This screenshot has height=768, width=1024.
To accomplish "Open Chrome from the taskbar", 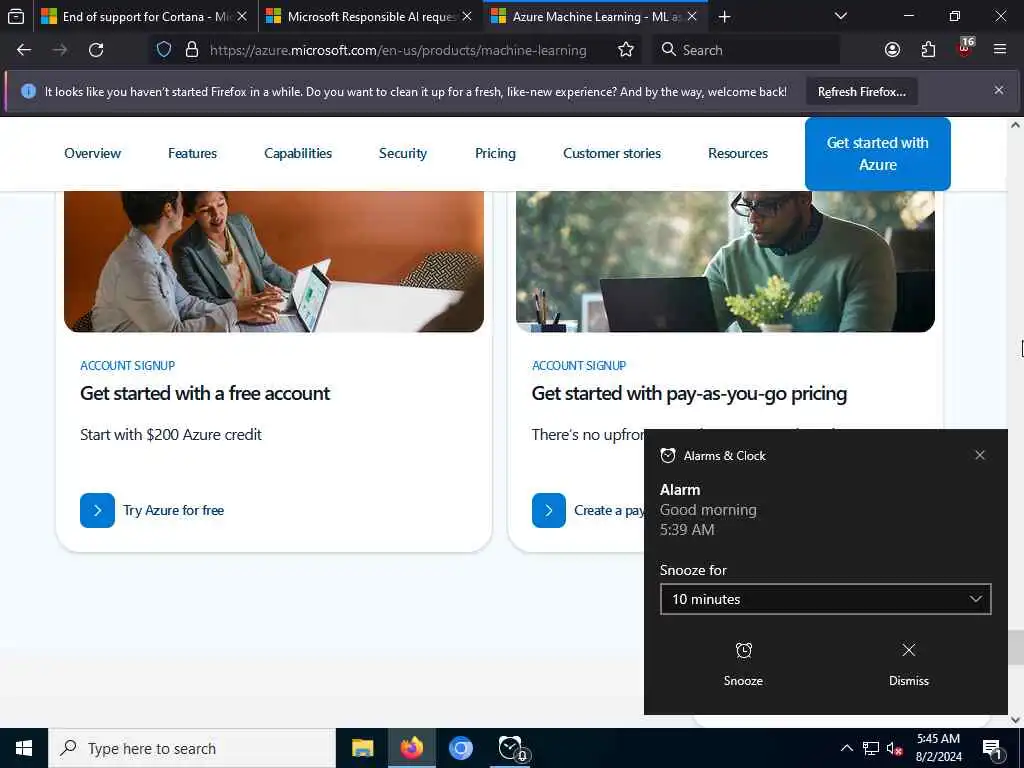I will click(x=460, y=748).
